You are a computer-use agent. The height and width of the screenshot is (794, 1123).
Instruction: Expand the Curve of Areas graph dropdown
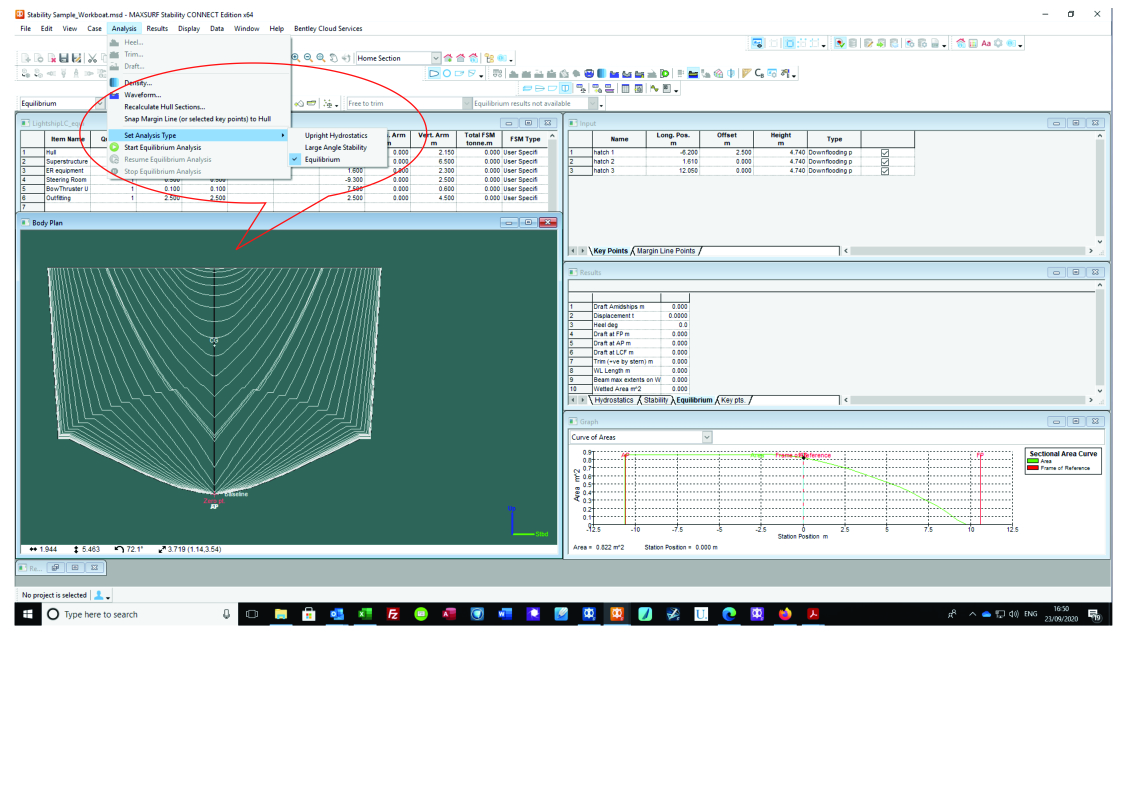(x=707, y=437)
